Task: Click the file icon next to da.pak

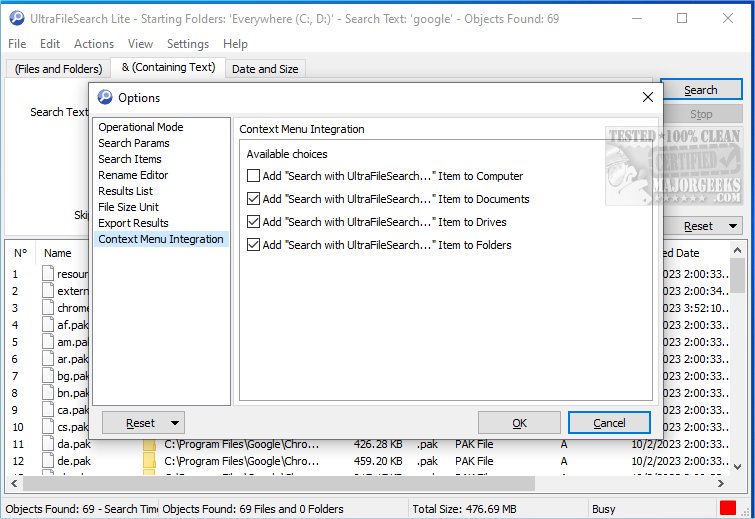Action: click(x=48, y=443)
